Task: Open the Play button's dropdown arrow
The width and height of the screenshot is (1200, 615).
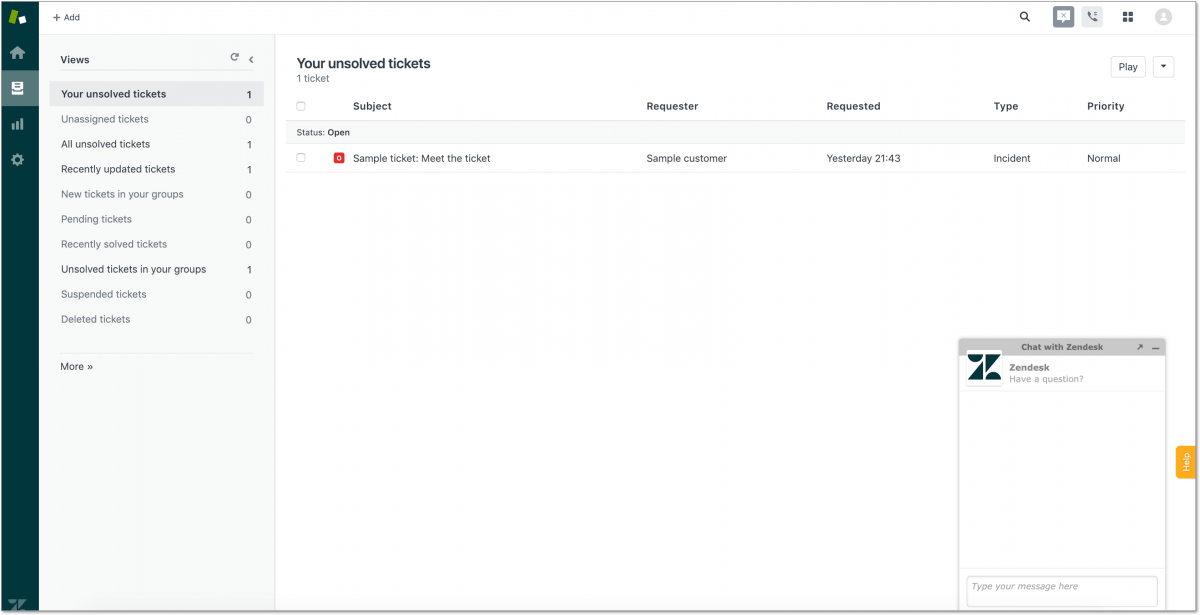Action: point(1162,66)
